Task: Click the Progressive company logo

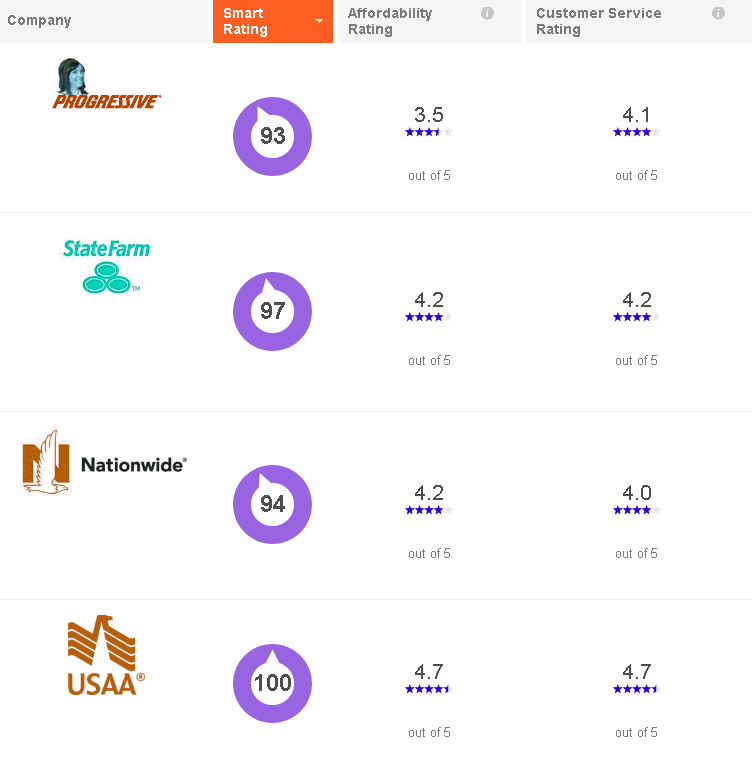Action: pyautogui.click(x=106, y=85)
